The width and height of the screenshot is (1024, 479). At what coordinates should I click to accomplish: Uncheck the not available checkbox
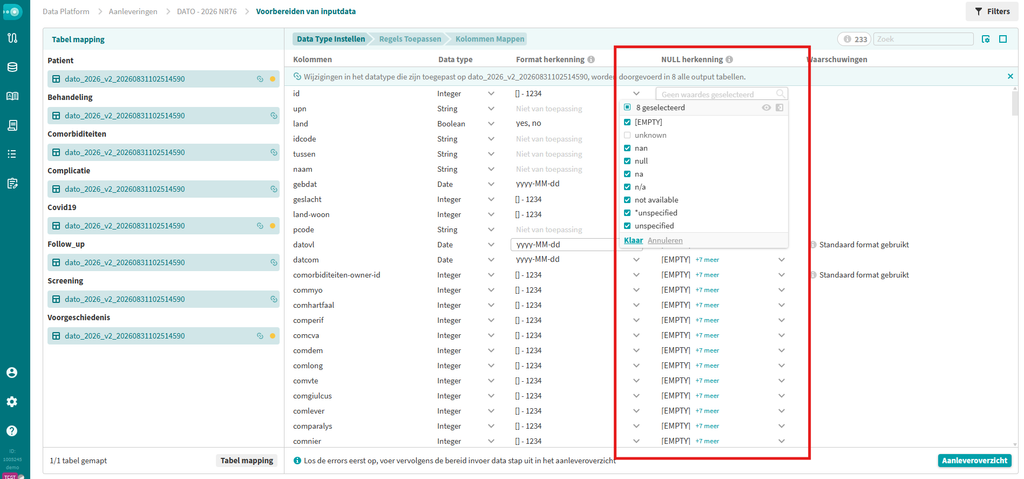point(628,200)
